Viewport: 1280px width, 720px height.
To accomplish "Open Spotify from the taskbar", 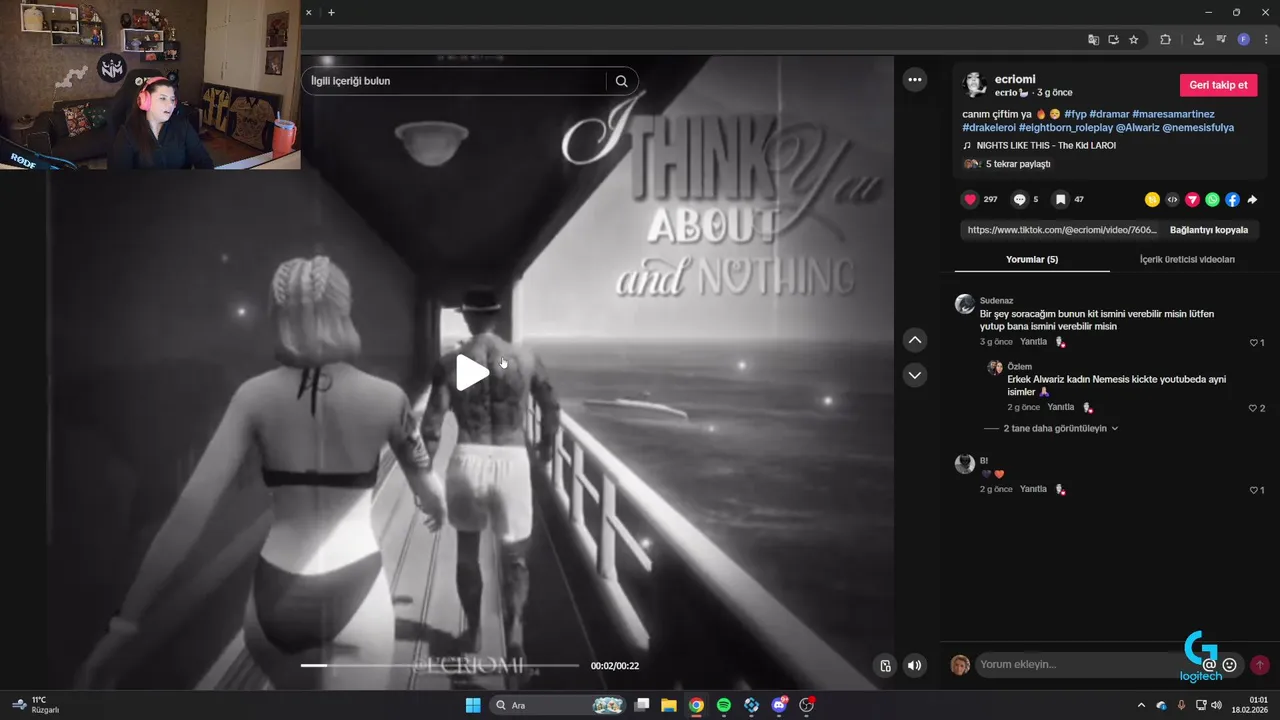I will (x=724, y=705).
